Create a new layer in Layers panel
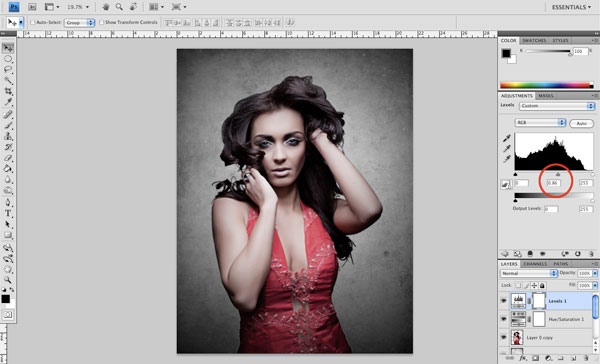Image resolution: width=600 pixels, height=364 pixels. tap(573, 358)
